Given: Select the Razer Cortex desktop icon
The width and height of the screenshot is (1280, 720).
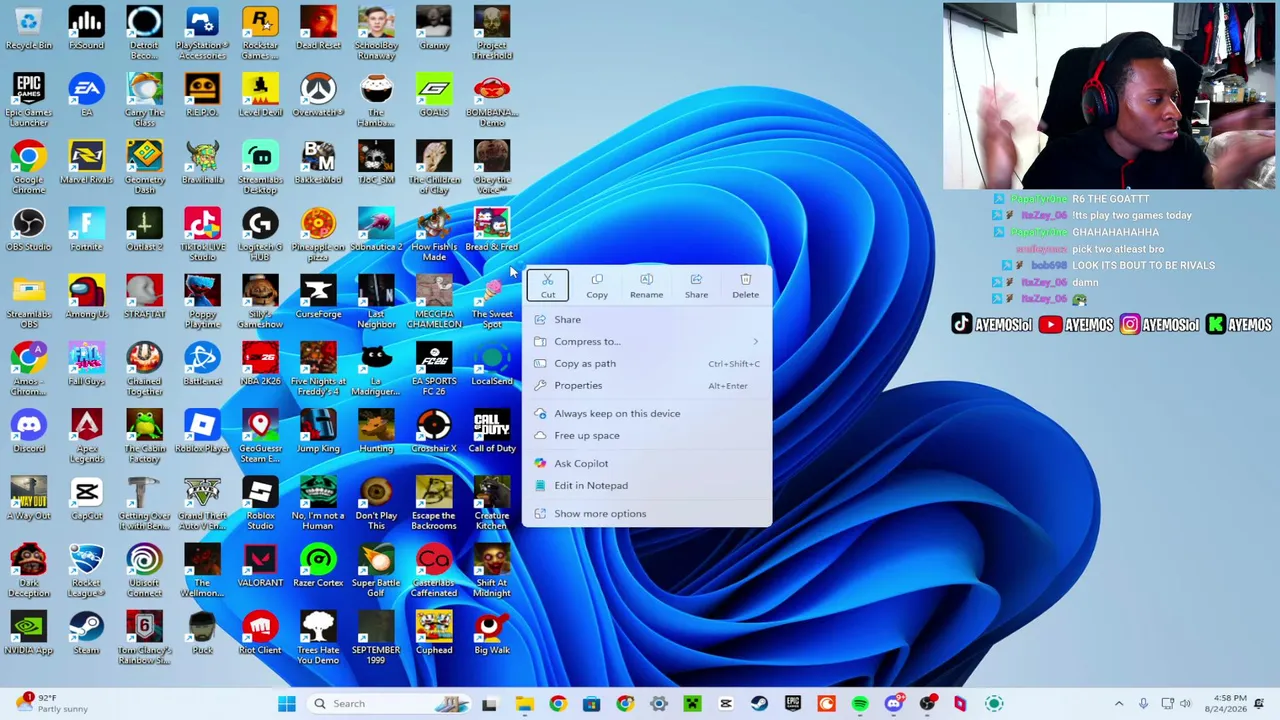Looking at the screenshot, I should click(x=318, y=565).
